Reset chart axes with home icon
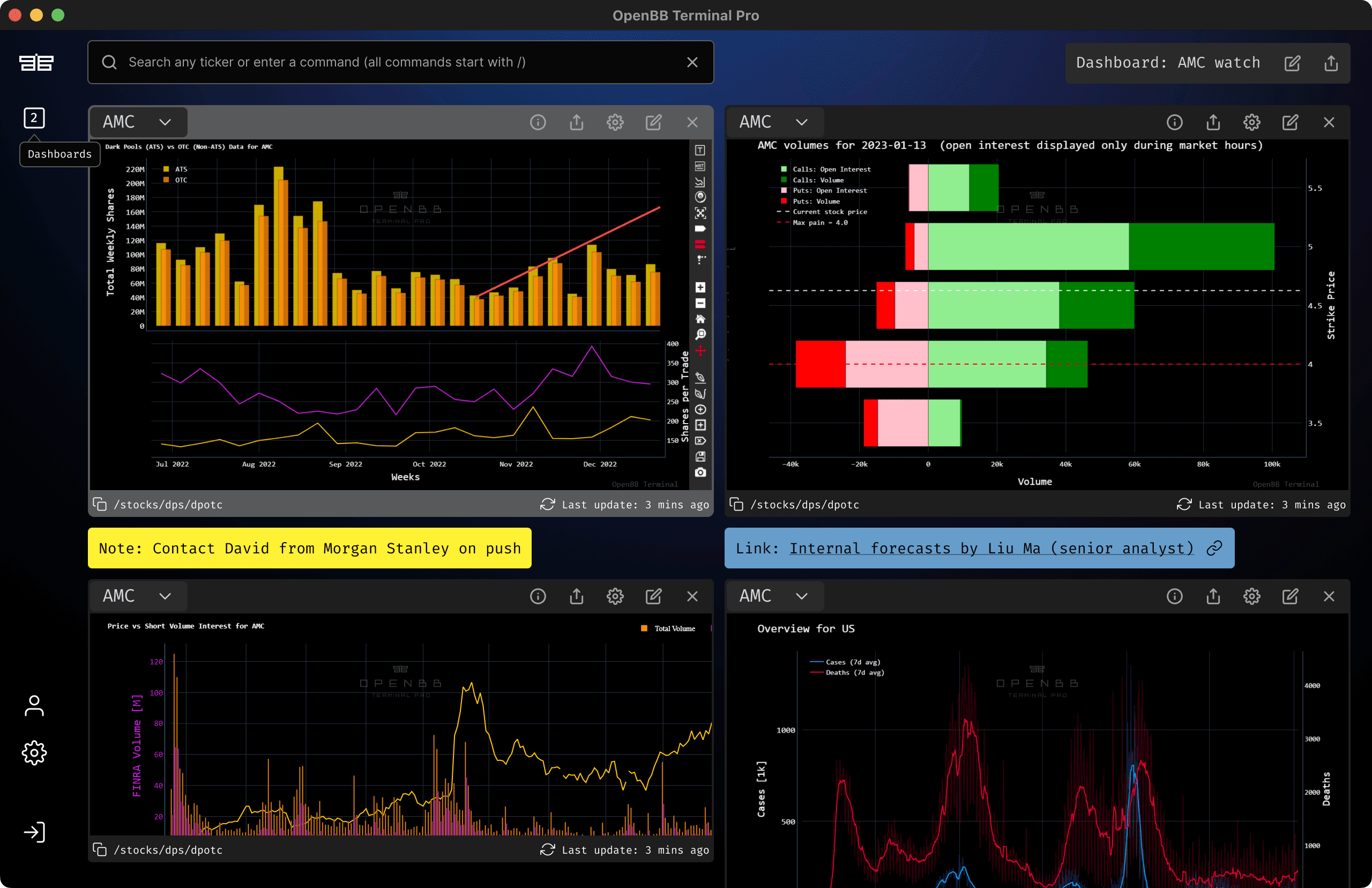The height and width of the screenshot is (888, 1372). (x=700, y=319)
